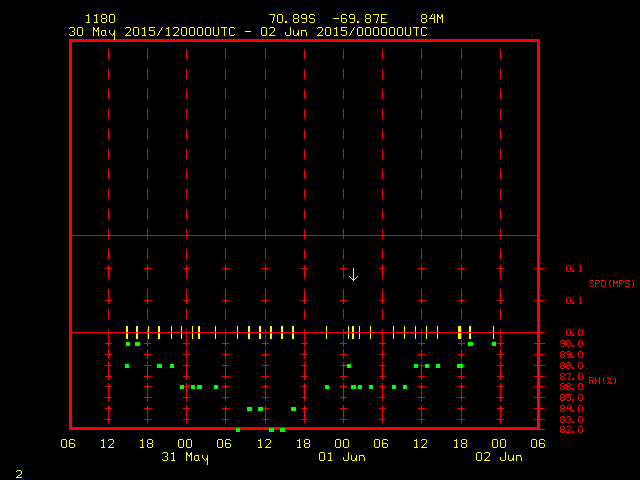Click the 31 May date label
Screen dimensions: 640x480
[x=185, y=457]
